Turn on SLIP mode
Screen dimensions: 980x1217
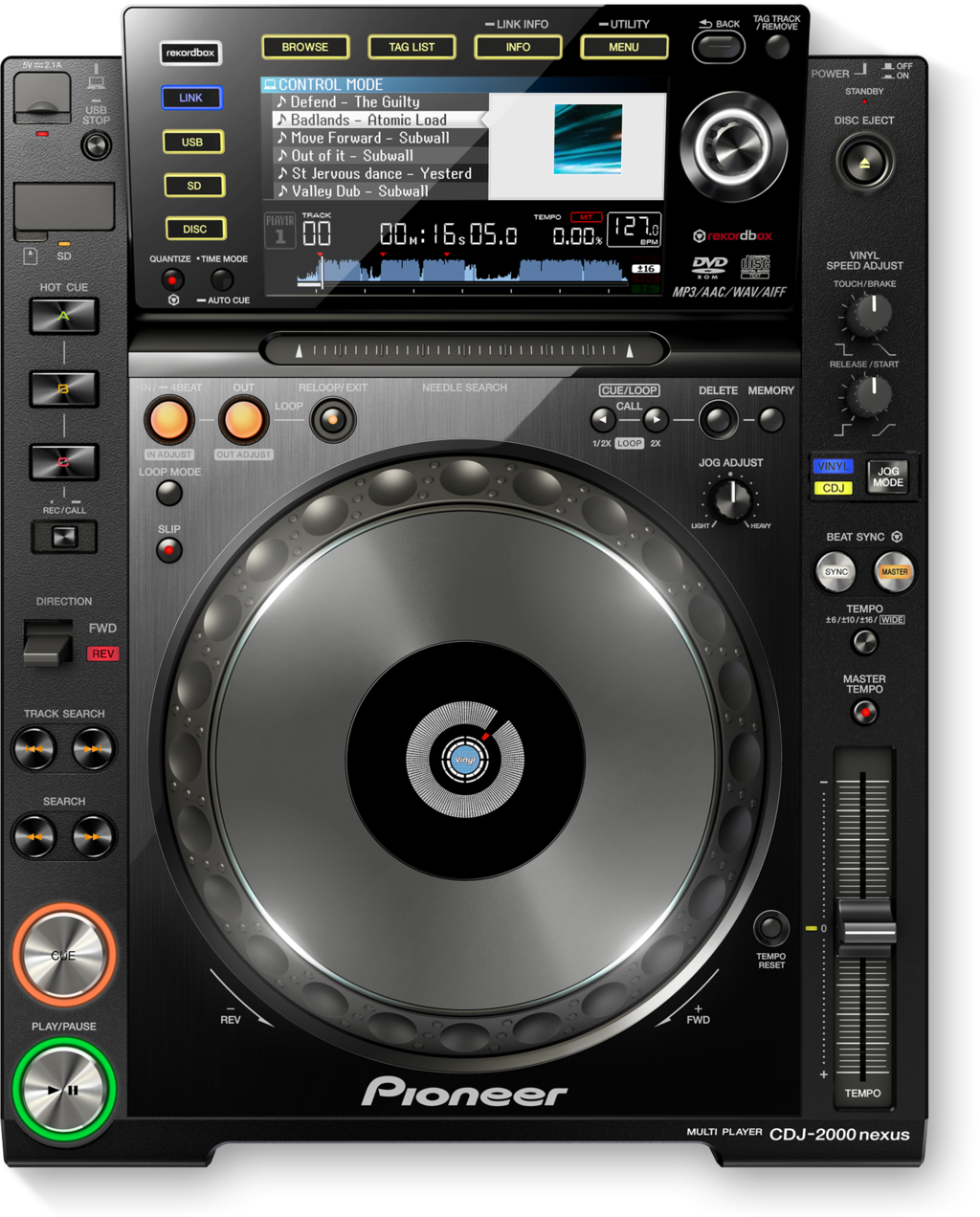[x=167, y=549]
